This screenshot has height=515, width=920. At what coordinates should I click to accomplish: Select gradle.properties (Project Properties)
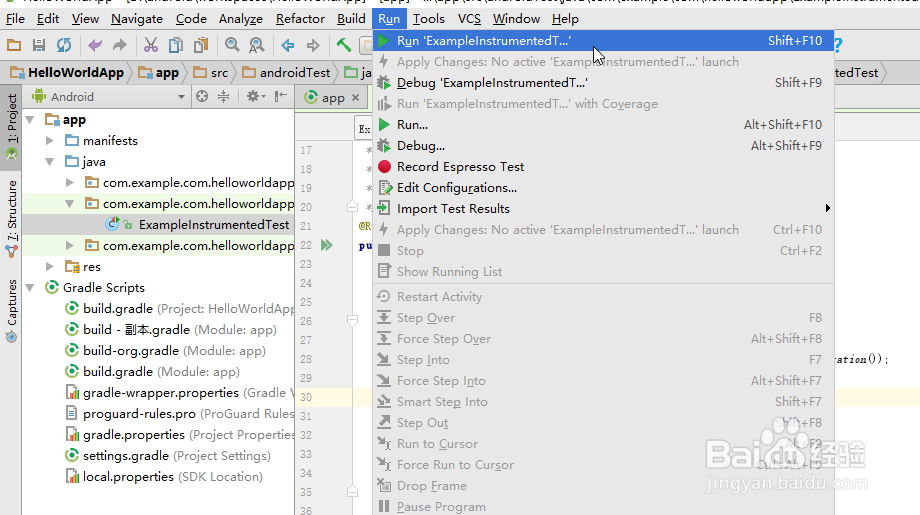pyautogui.click(x=180, y=435)
